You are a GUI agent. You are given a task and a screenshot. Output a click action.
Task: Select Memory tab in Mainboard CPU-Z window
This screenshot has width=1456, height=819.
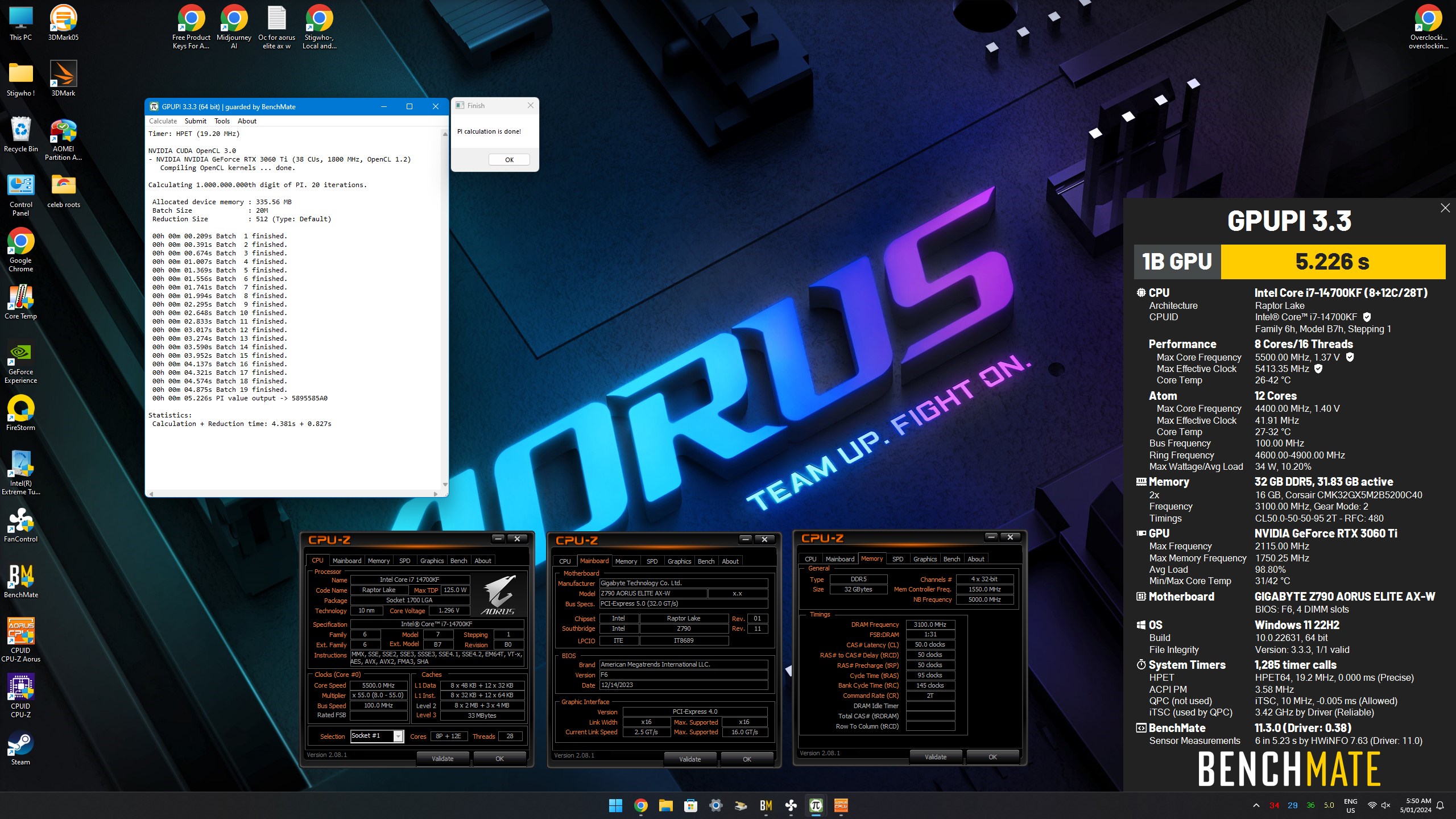pyautogui.click(x=626, y=561)
